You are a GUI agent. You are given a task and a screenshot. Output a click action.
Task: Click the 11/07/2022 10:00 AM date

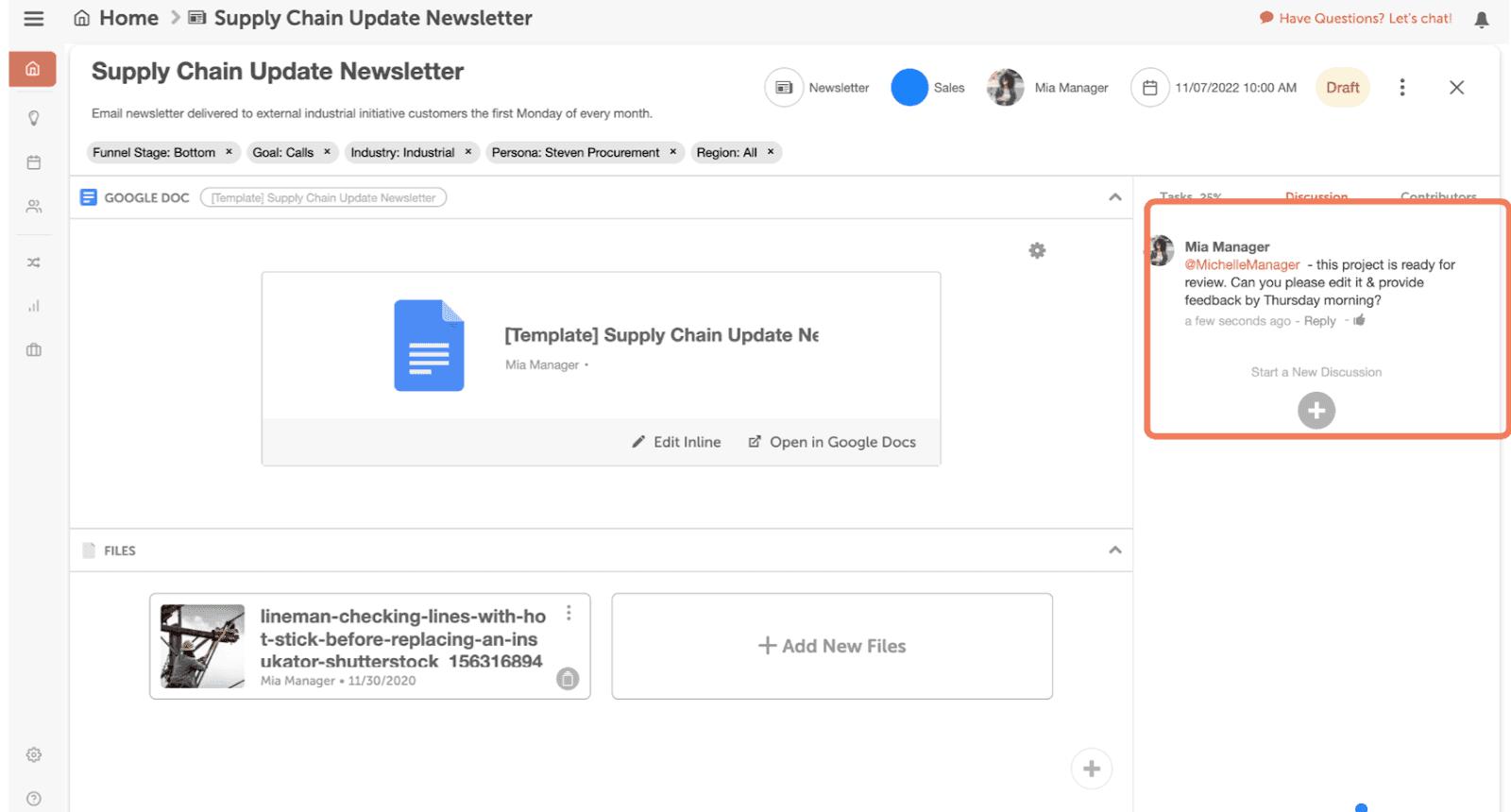(1235, 88)
